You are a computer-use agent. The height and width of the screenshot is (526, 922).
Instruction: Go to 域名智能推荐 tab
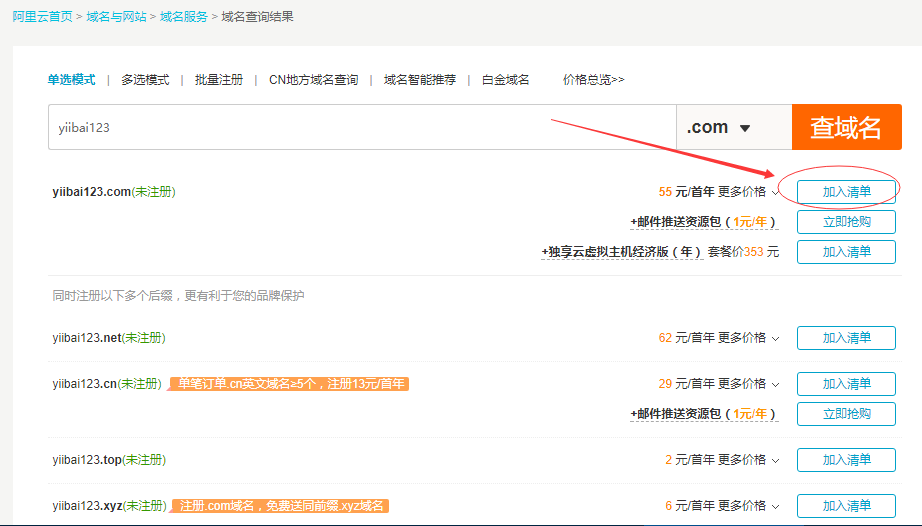tap(419, 80)
